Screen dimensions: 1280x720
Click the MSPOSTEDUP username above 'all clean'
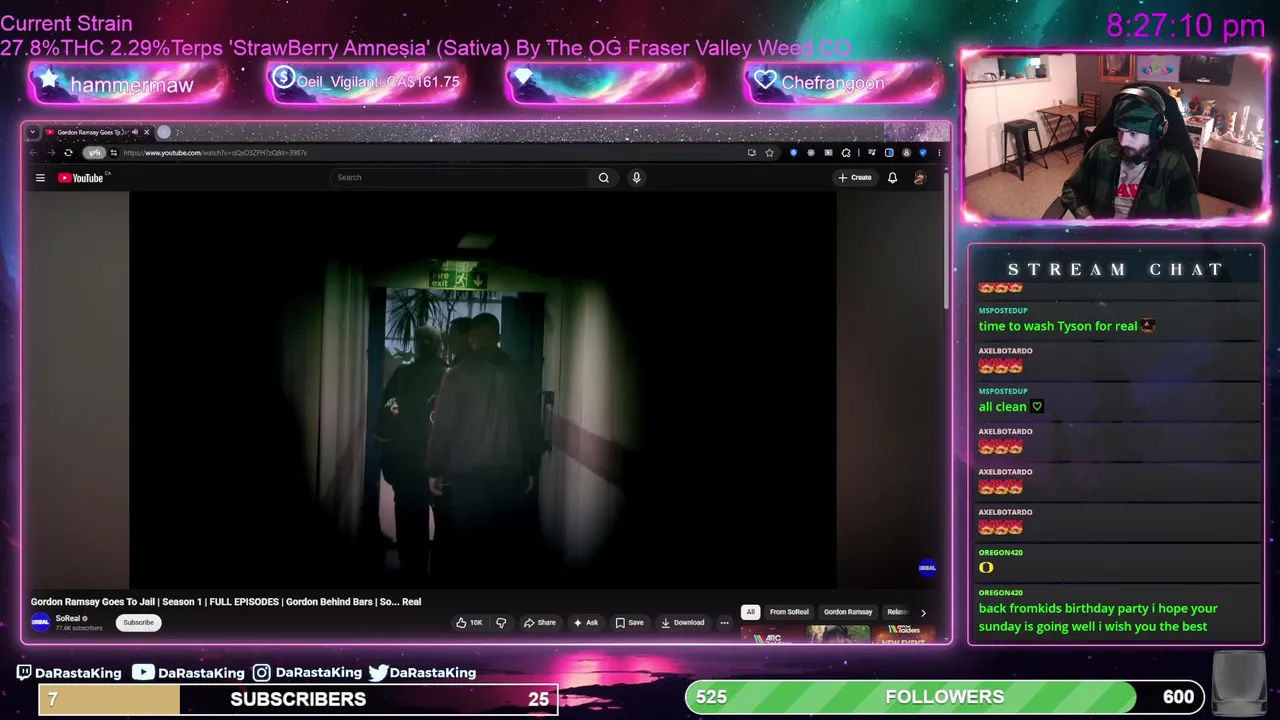[1003, 391]
